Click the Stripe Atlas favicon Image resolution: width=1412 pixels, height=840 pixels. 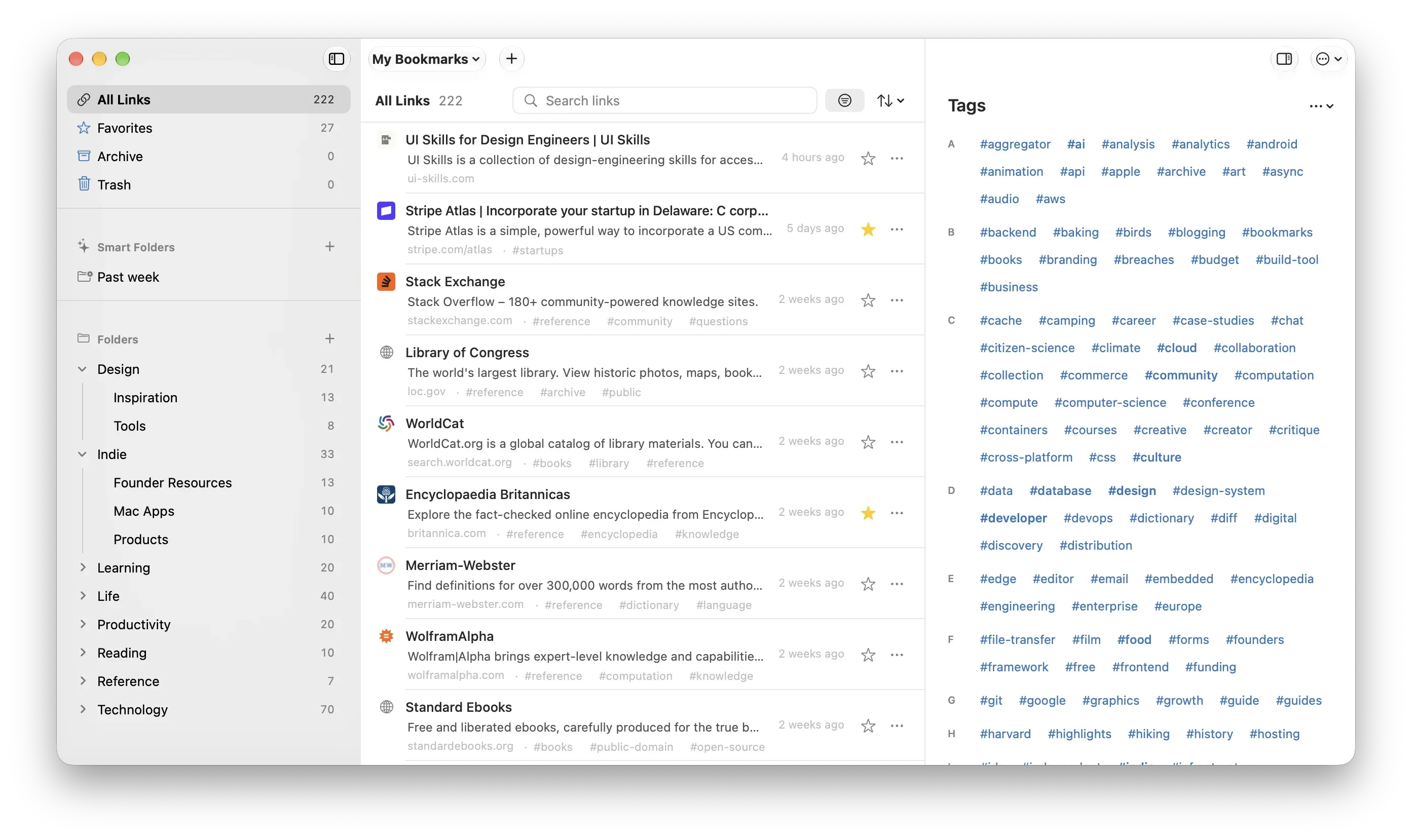(386, 211)
